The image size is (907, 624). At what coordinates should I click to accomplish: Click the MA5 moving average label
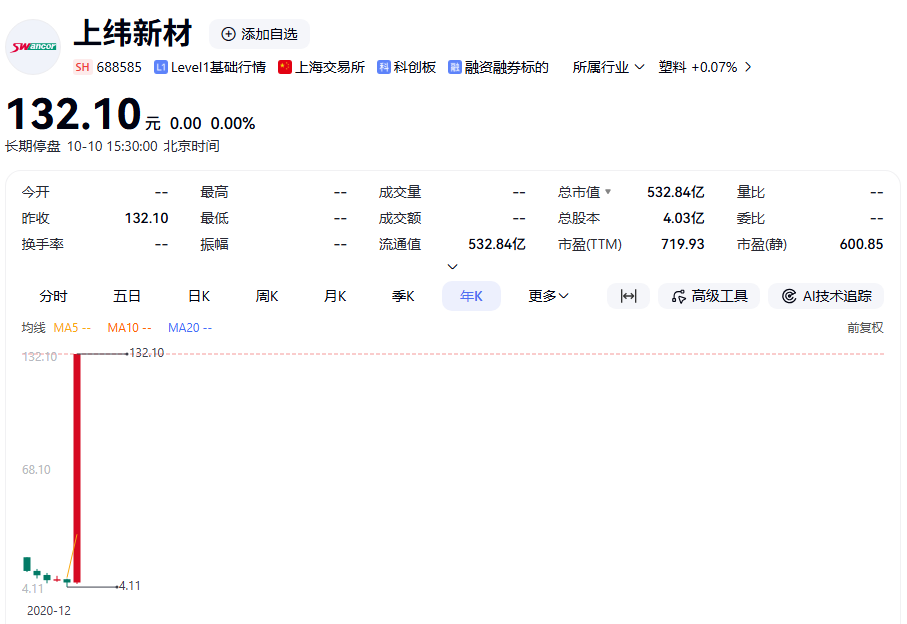(72, 328)
